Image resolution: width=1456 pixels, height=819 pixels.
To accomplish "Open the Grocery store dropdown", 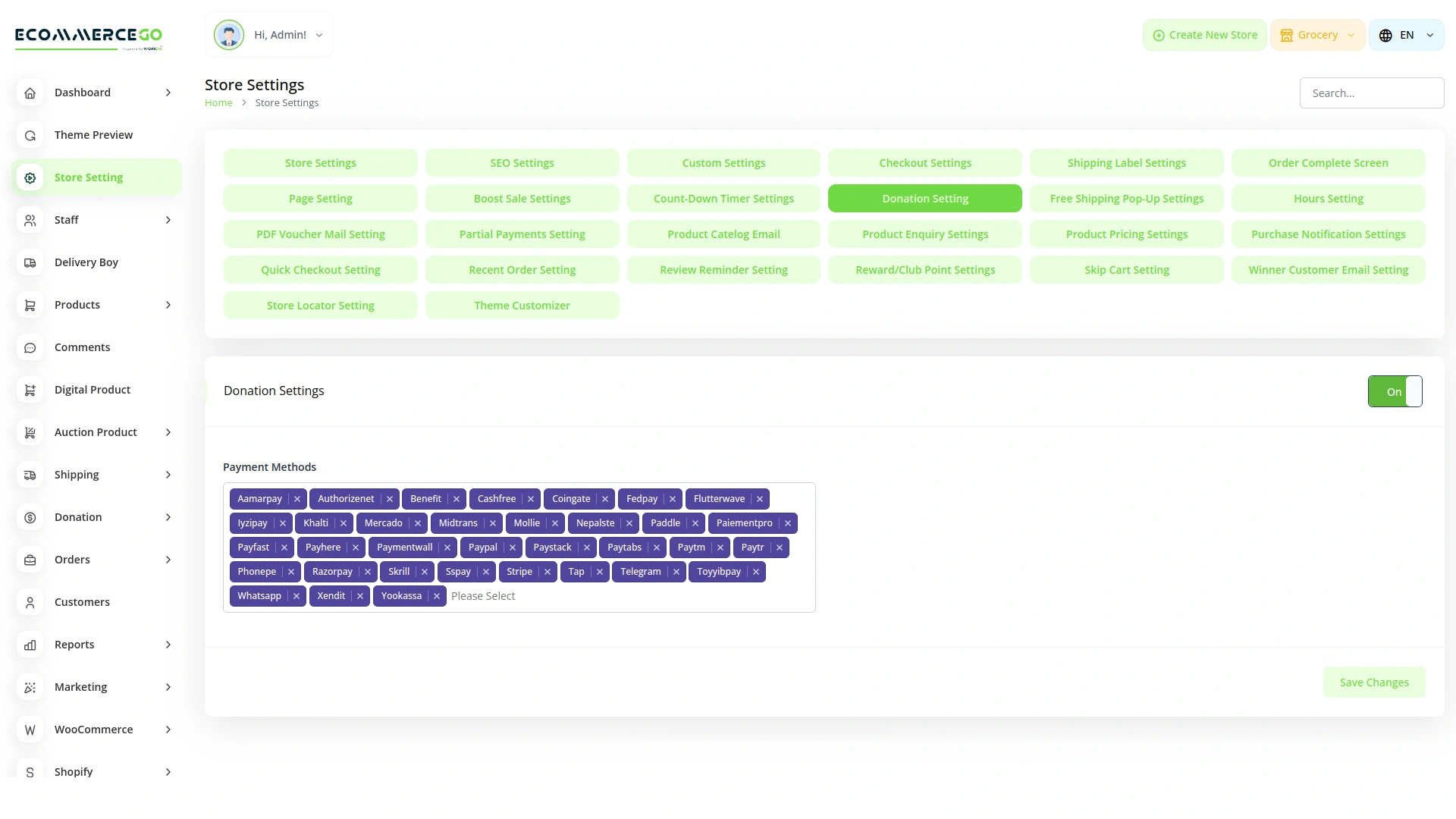I will pos(1317,35).
